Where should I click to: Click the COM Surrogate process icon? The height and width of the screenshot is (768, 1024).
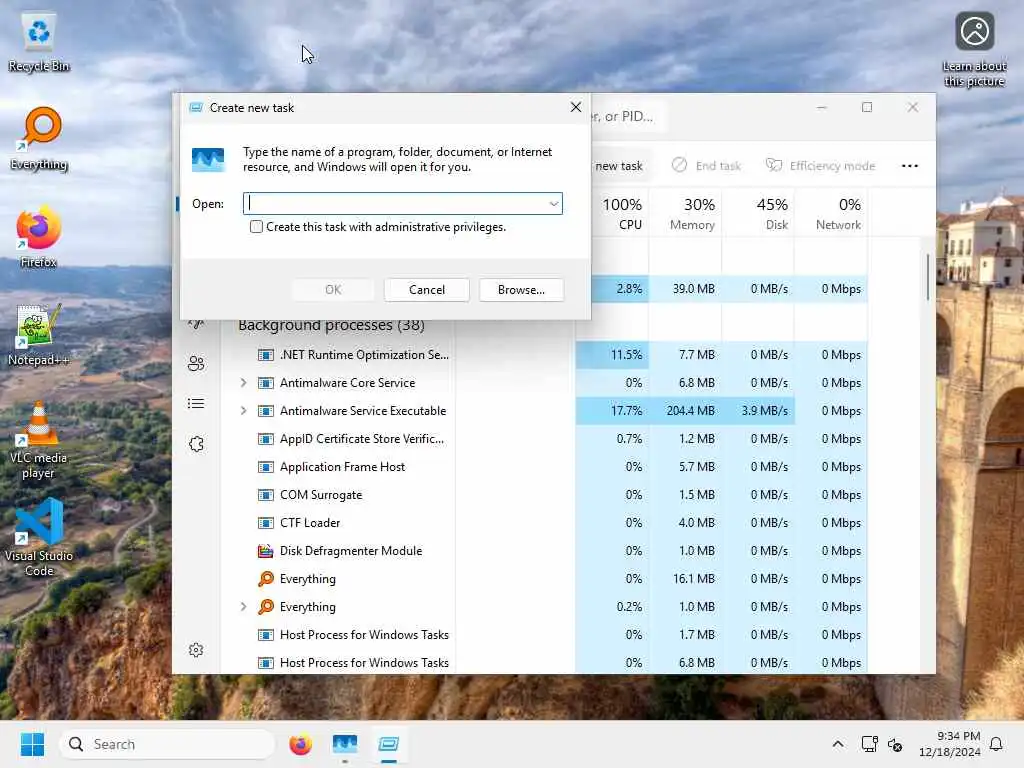pyautogui.click(x=265, y=495)
